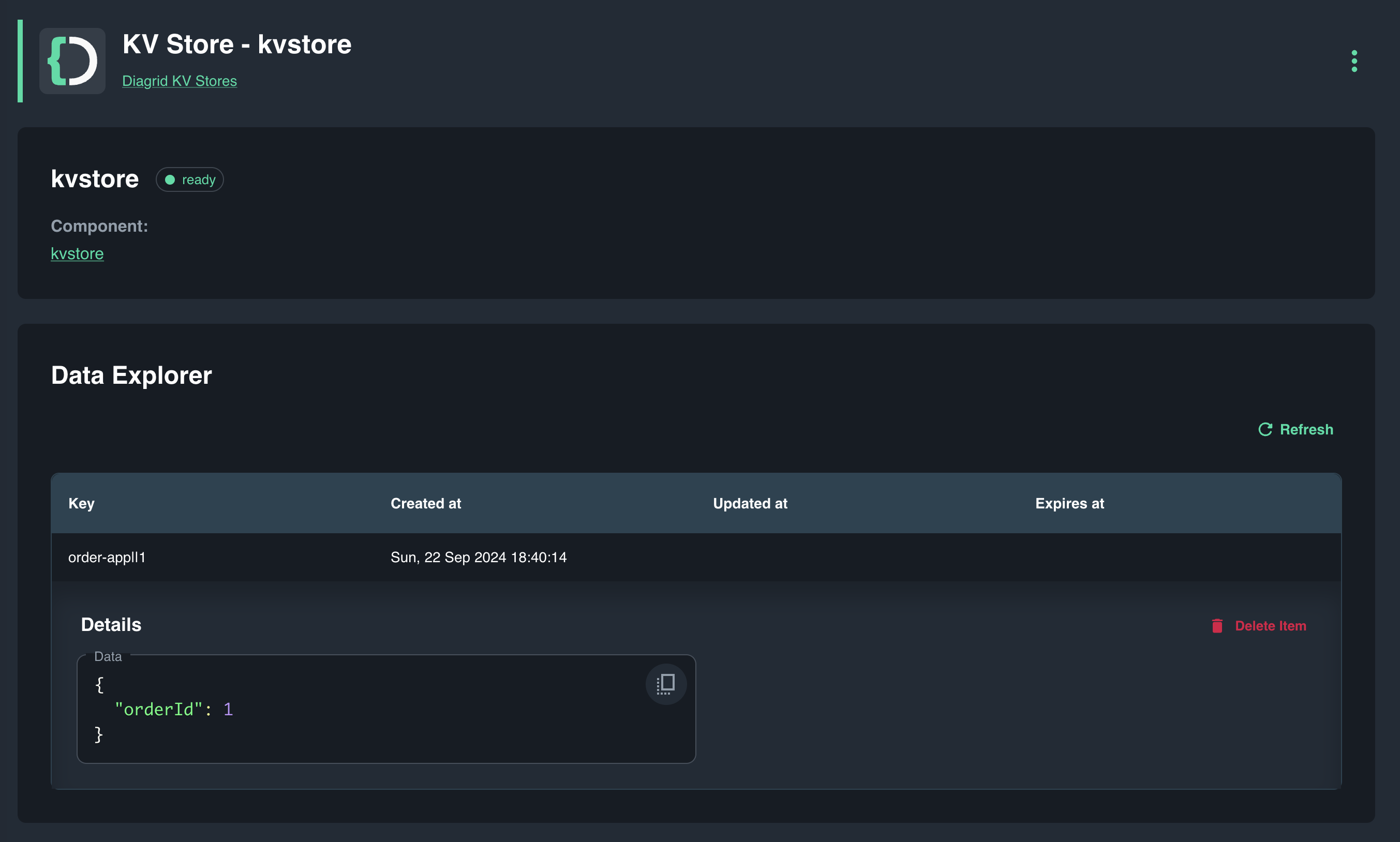This screenshot has height=842, width=1400.
Task: Delete Item from the details panel
Action: pos(1259,626)
